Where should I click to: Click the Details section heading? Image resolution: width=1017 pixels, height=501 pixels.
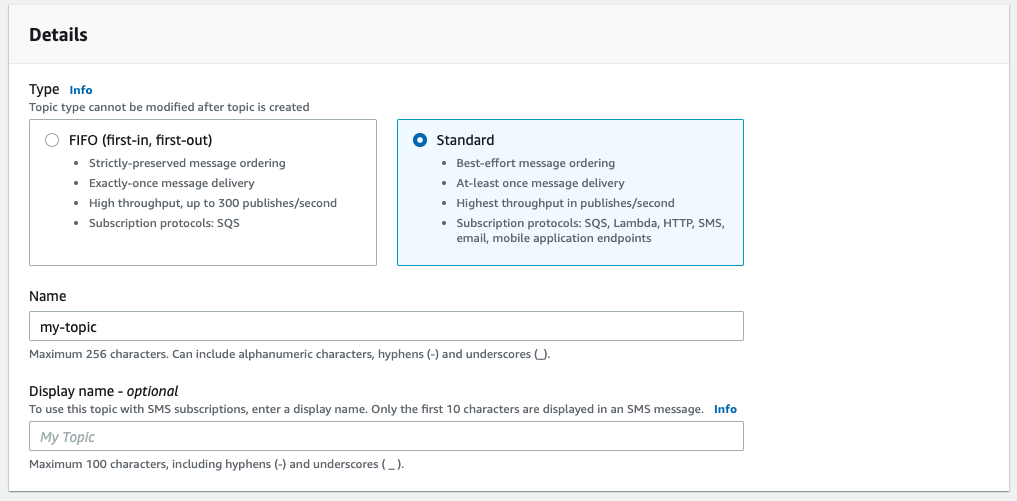58,35
